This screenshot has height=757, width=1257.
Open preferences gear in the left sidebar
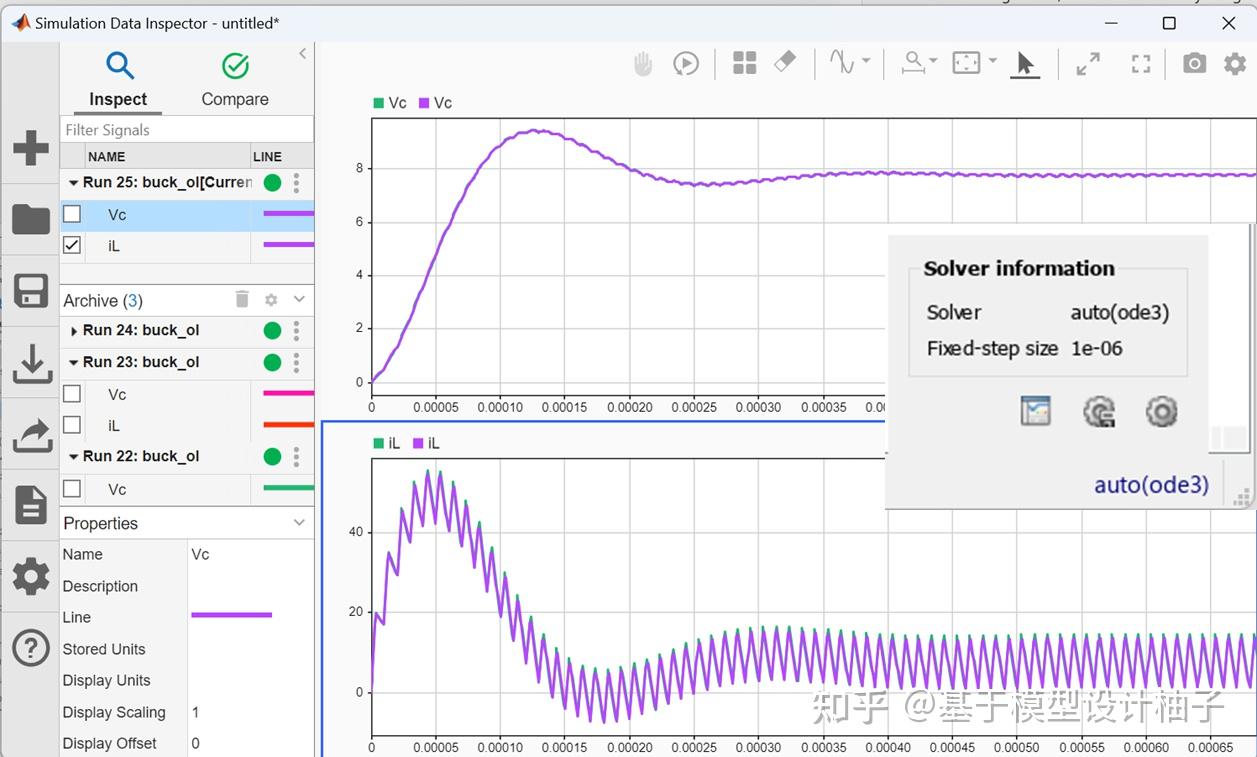point(31,577)
